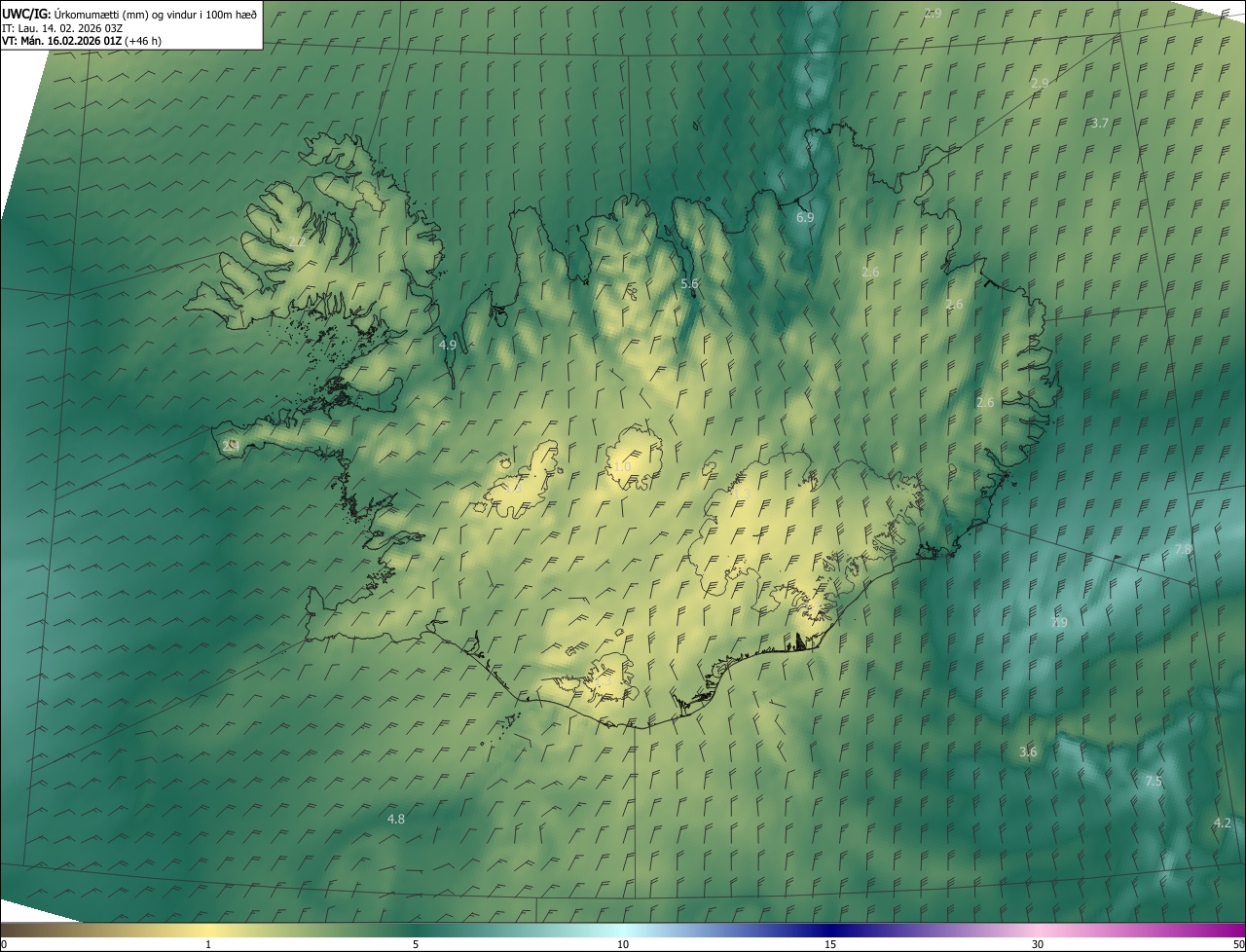Click the '0' tick on the colour scale
Viewport: 1246px width, 952px height.
tap(4, 944)
